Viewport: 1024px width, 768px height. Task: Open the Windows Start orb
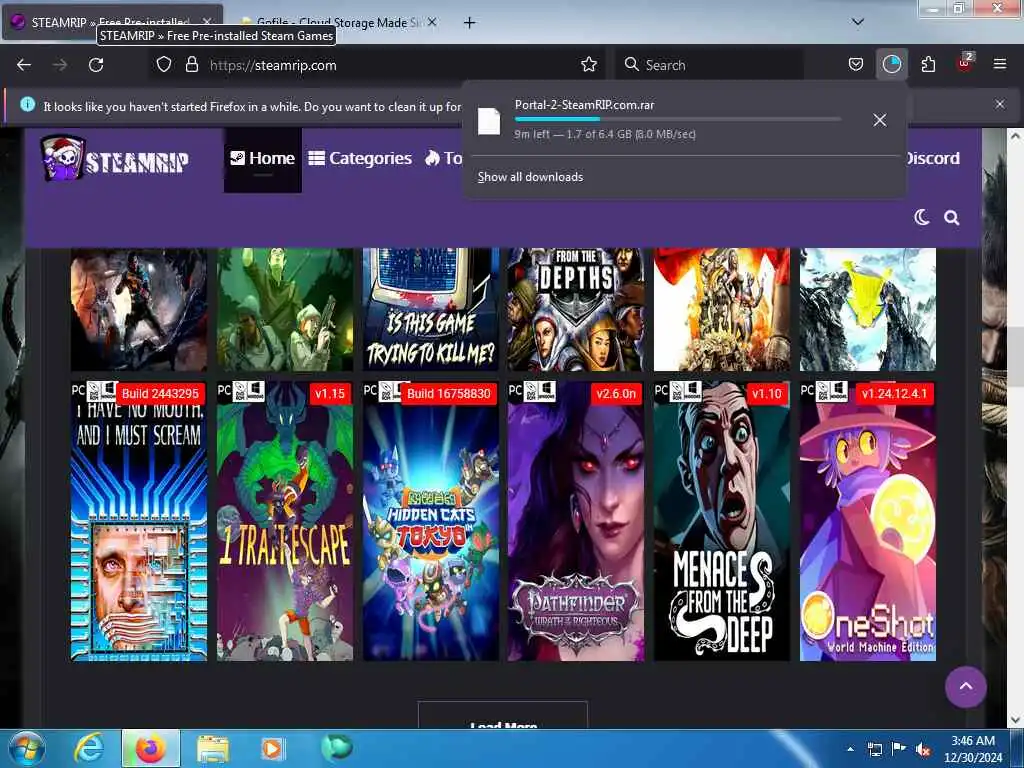pos(26,748)
